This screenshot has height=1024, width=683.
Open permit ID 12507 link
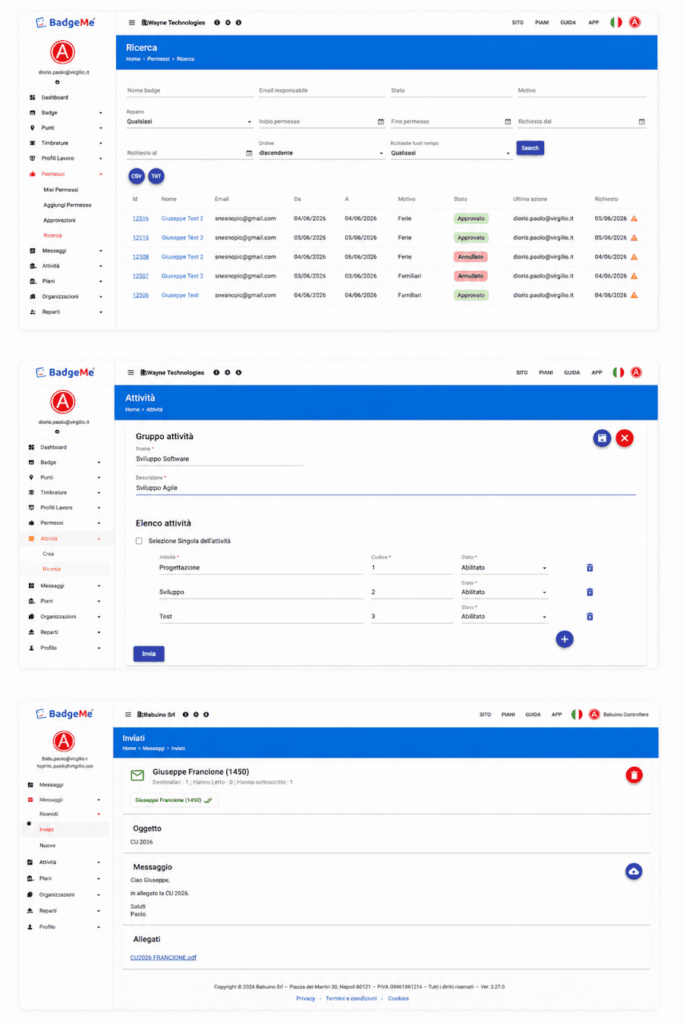coord(140,276)
